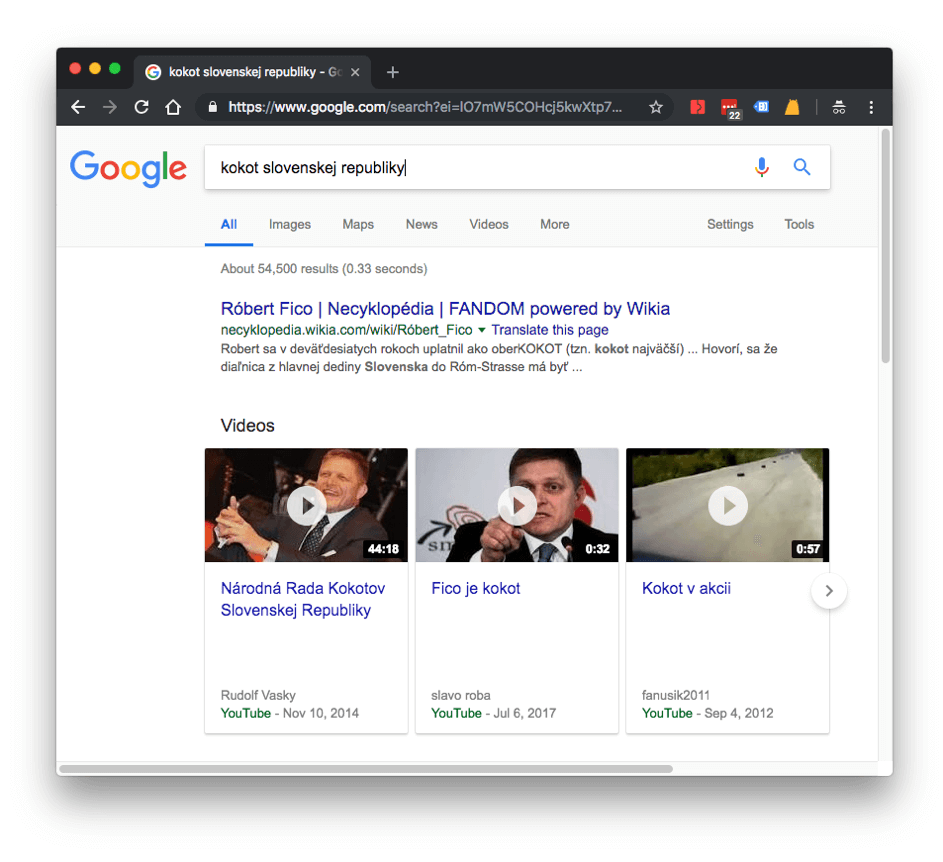
Task: Switch to the Videos tab
Action: 489,224
